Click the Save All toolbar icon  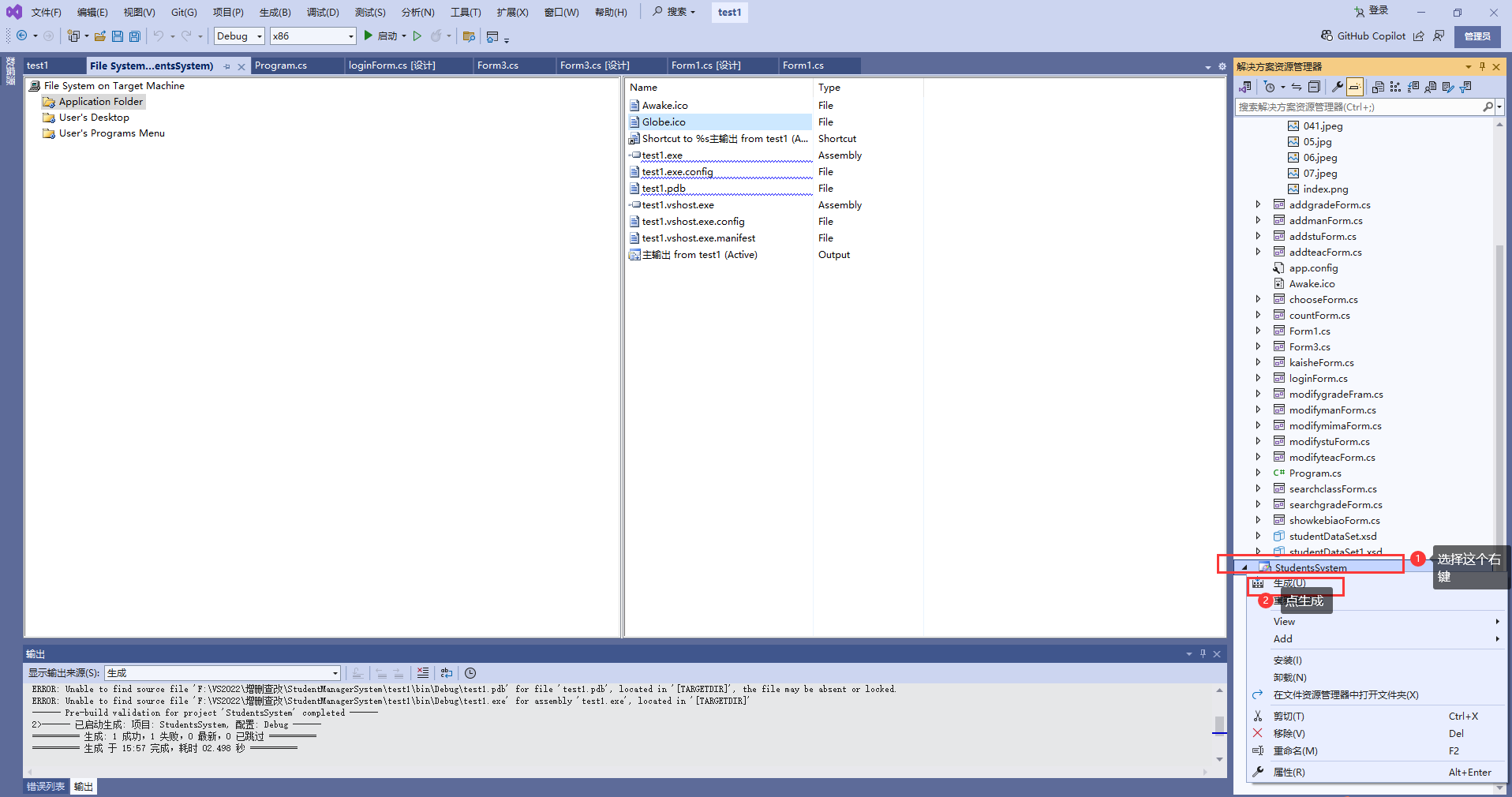click(135, 36)
